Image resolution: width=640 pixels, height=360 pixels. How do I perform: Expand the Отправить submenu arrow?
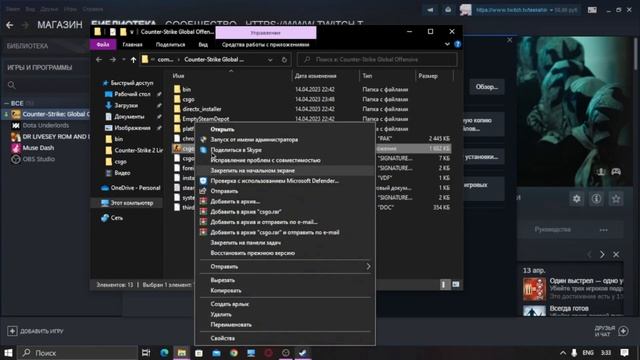tap(368, 267)
